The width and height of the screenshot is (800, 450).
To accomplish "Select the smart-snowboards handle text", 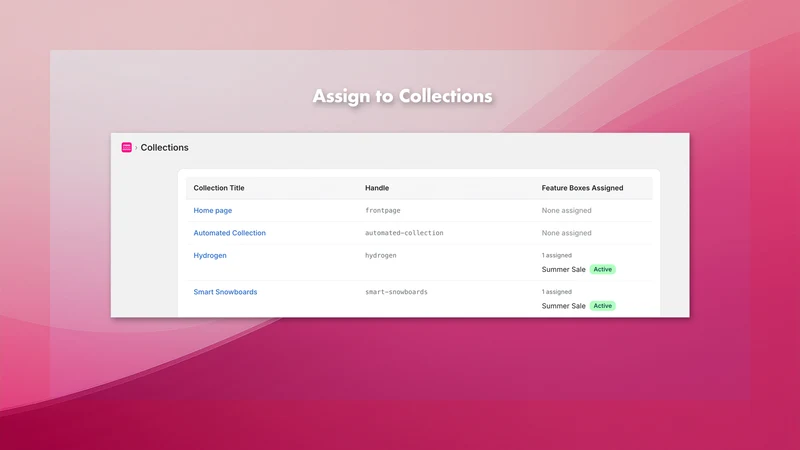I will coord(396,292).
